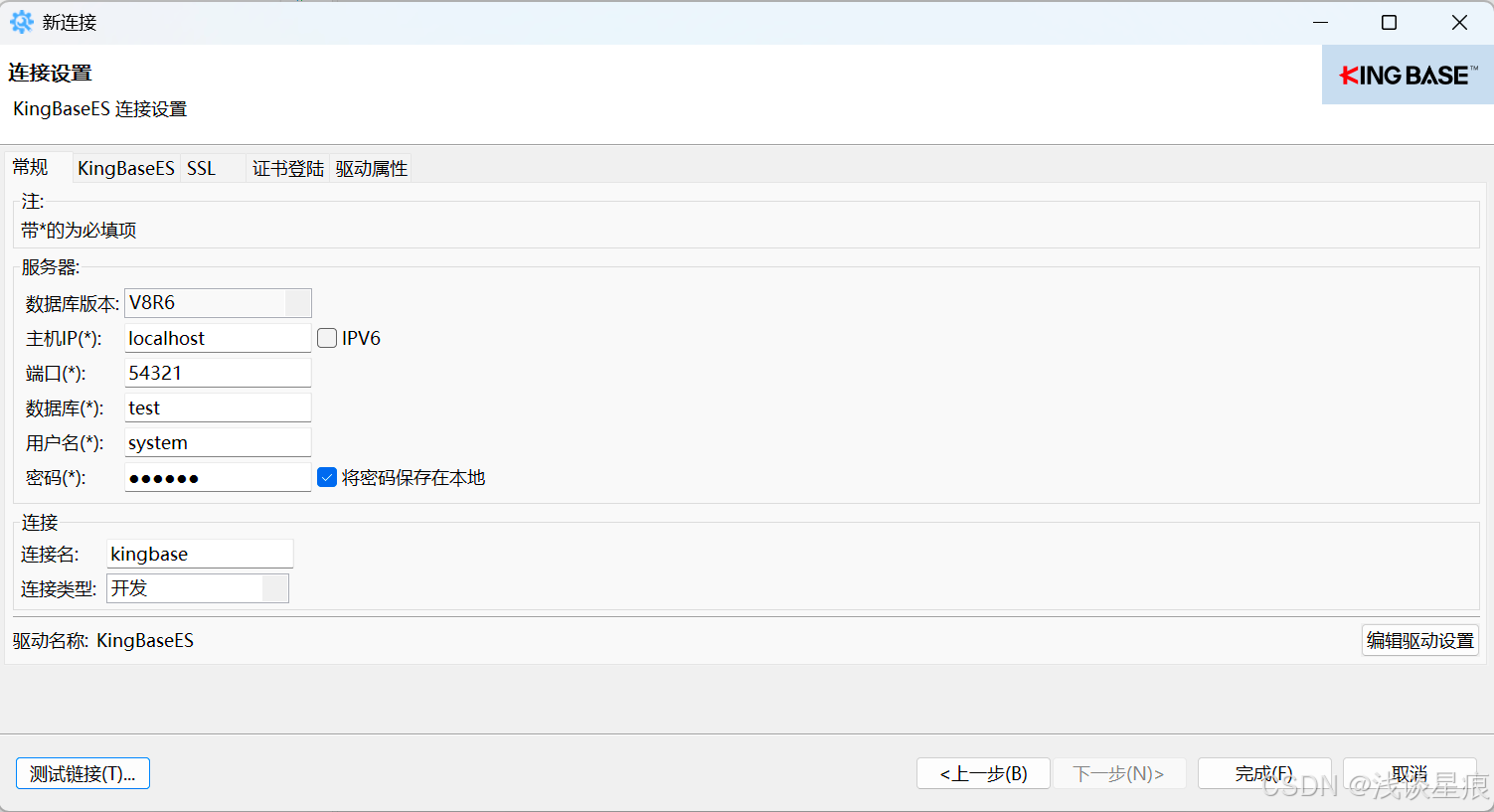
Task: Open the connection type dropdown
Action: (x=198, y=588)
